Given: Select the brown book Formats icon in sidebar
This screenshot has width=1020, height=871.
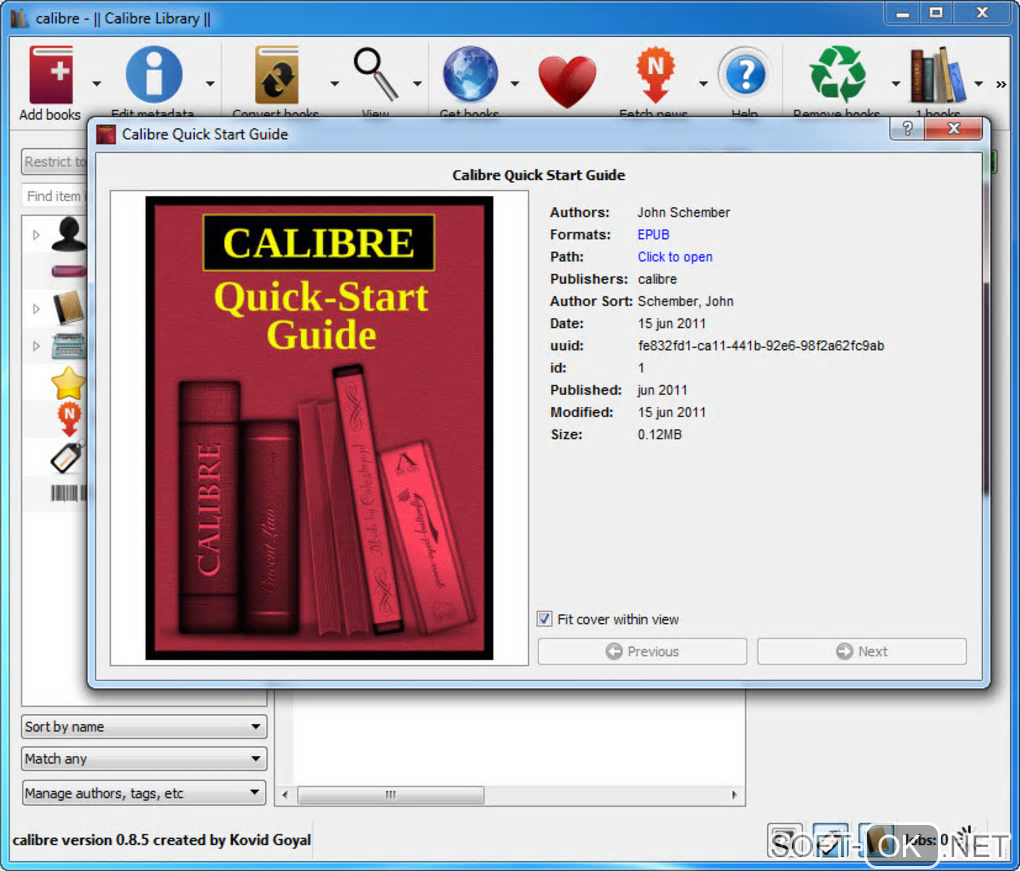Looking at the screenshot, I should tap(68, 308).
